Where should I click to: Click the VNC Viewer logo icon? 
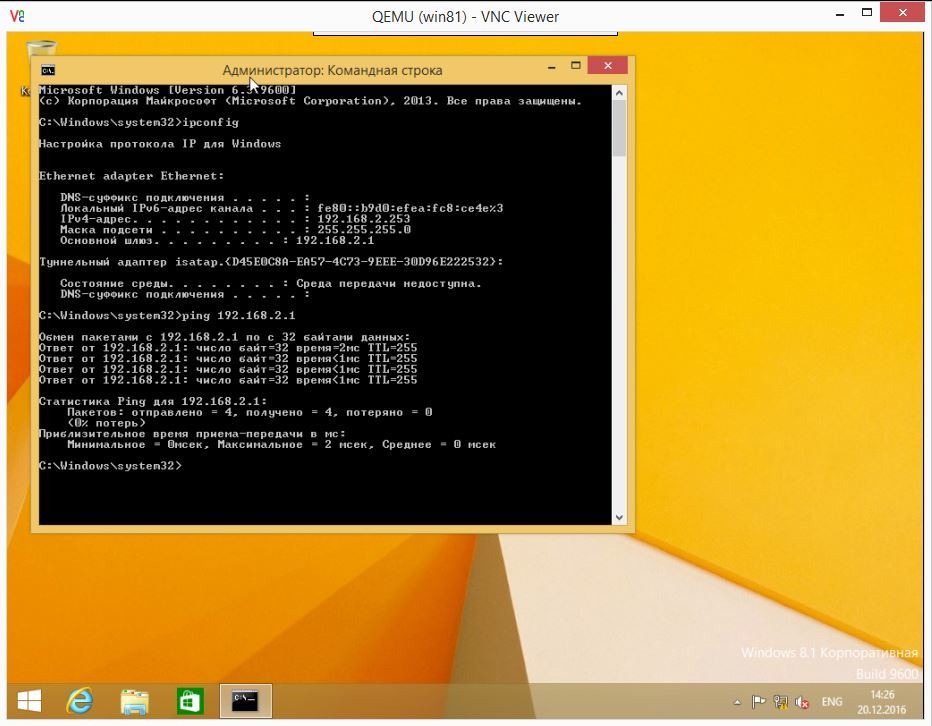(x=17, y=15)
